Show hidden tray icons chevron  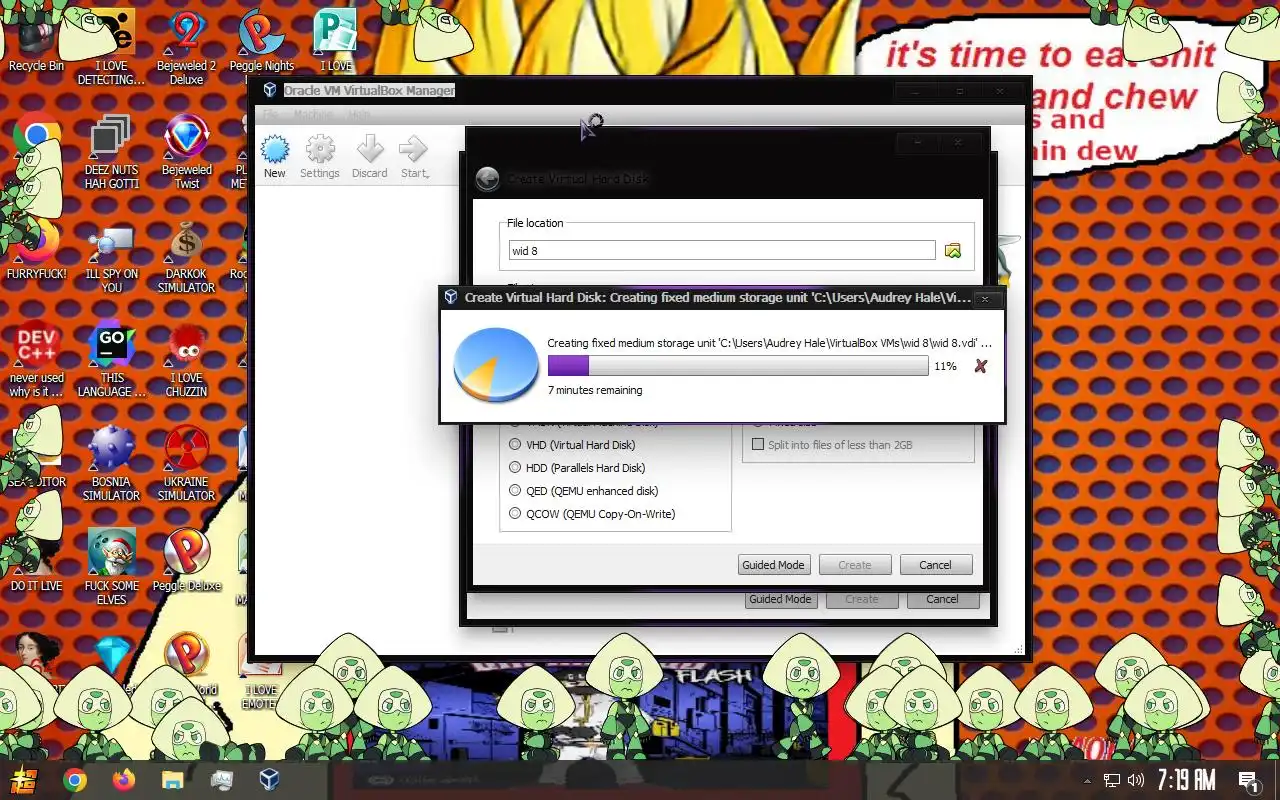click(x=1087, y=780)
